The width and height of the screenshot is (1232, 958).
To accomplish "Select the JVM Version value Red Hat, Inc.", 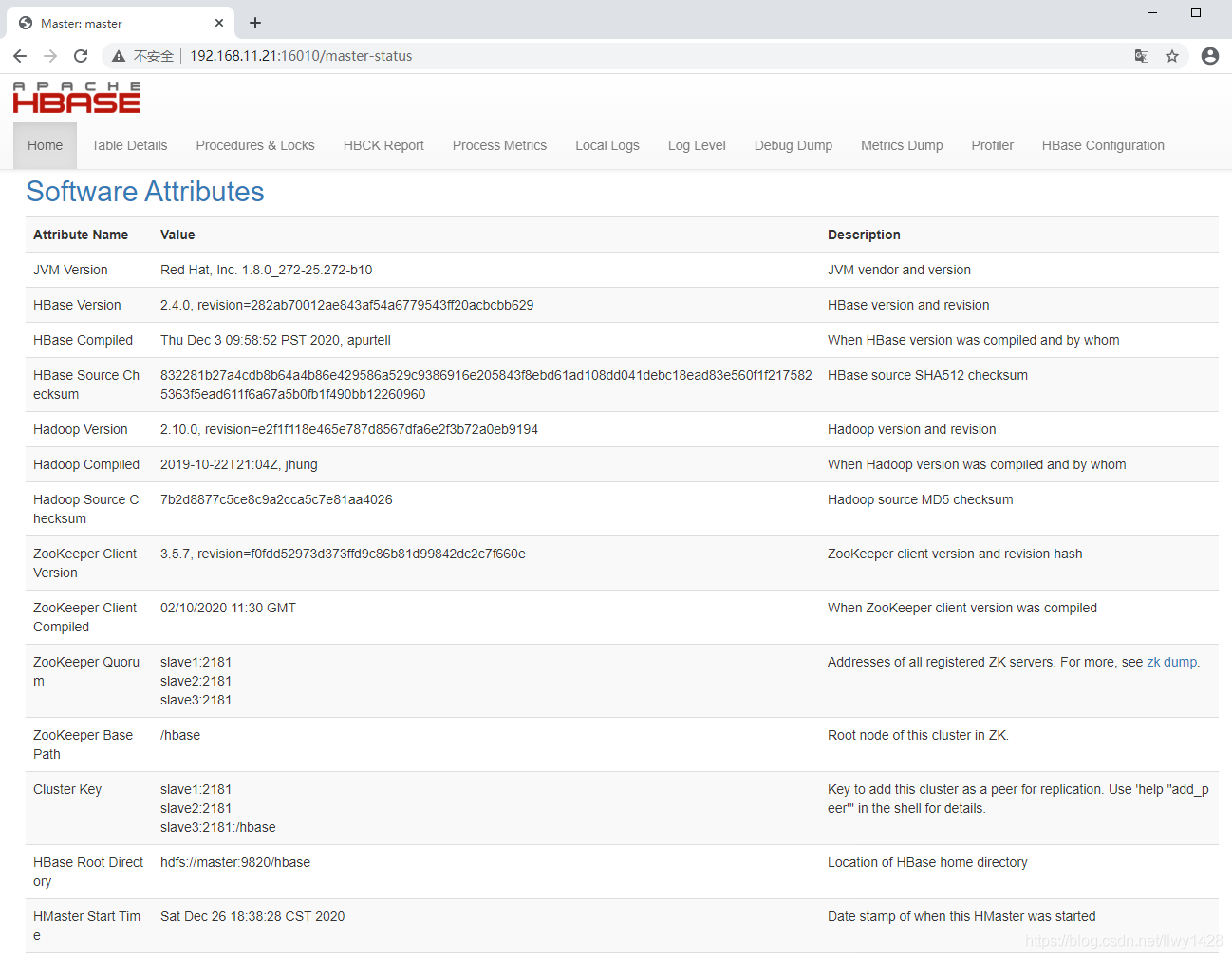I will (266, 270).
